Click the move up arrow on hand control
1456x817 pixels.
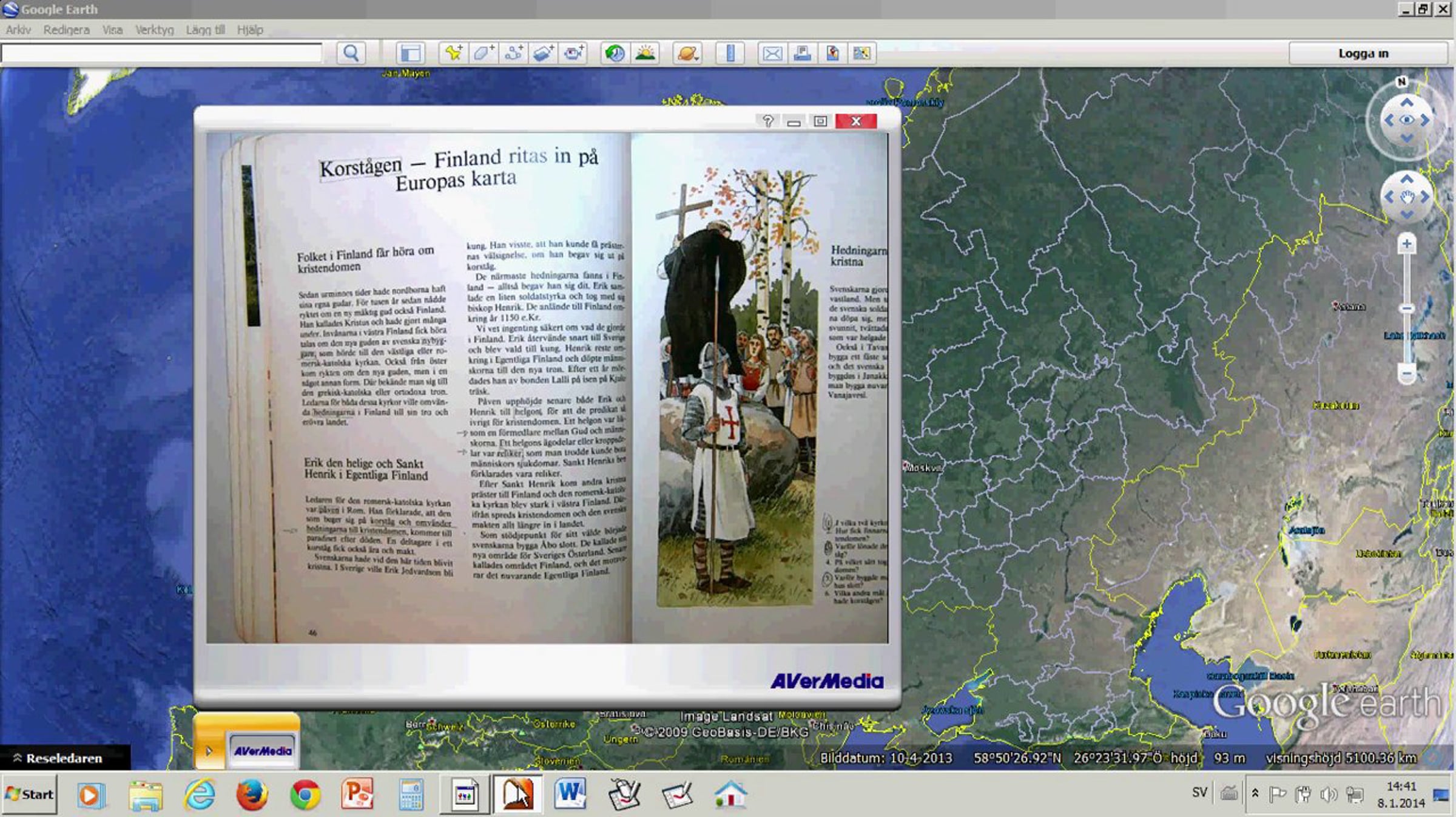pyautogui.click(x=1406, y=179)
